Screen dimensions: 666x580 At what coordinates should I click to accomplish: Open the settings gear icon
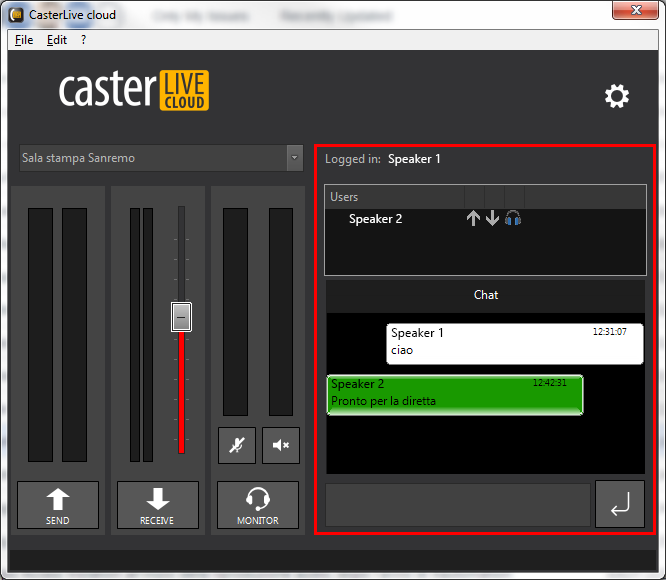(617, 96)
